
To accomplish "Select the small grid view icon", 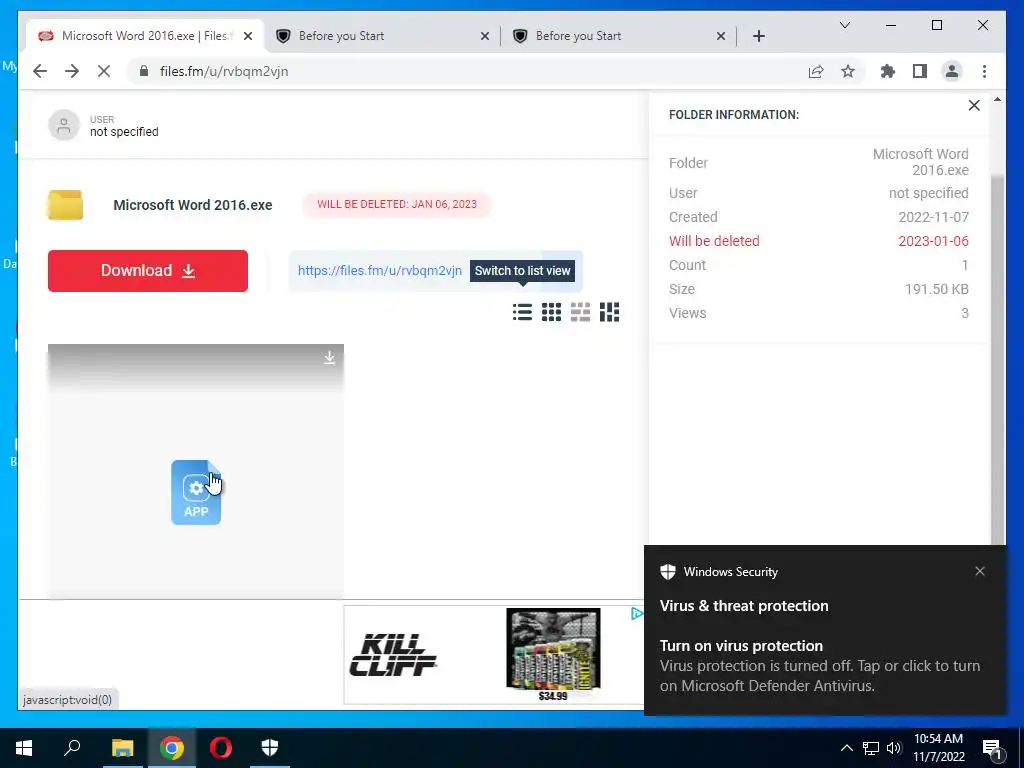I will (x=551, y=312).
